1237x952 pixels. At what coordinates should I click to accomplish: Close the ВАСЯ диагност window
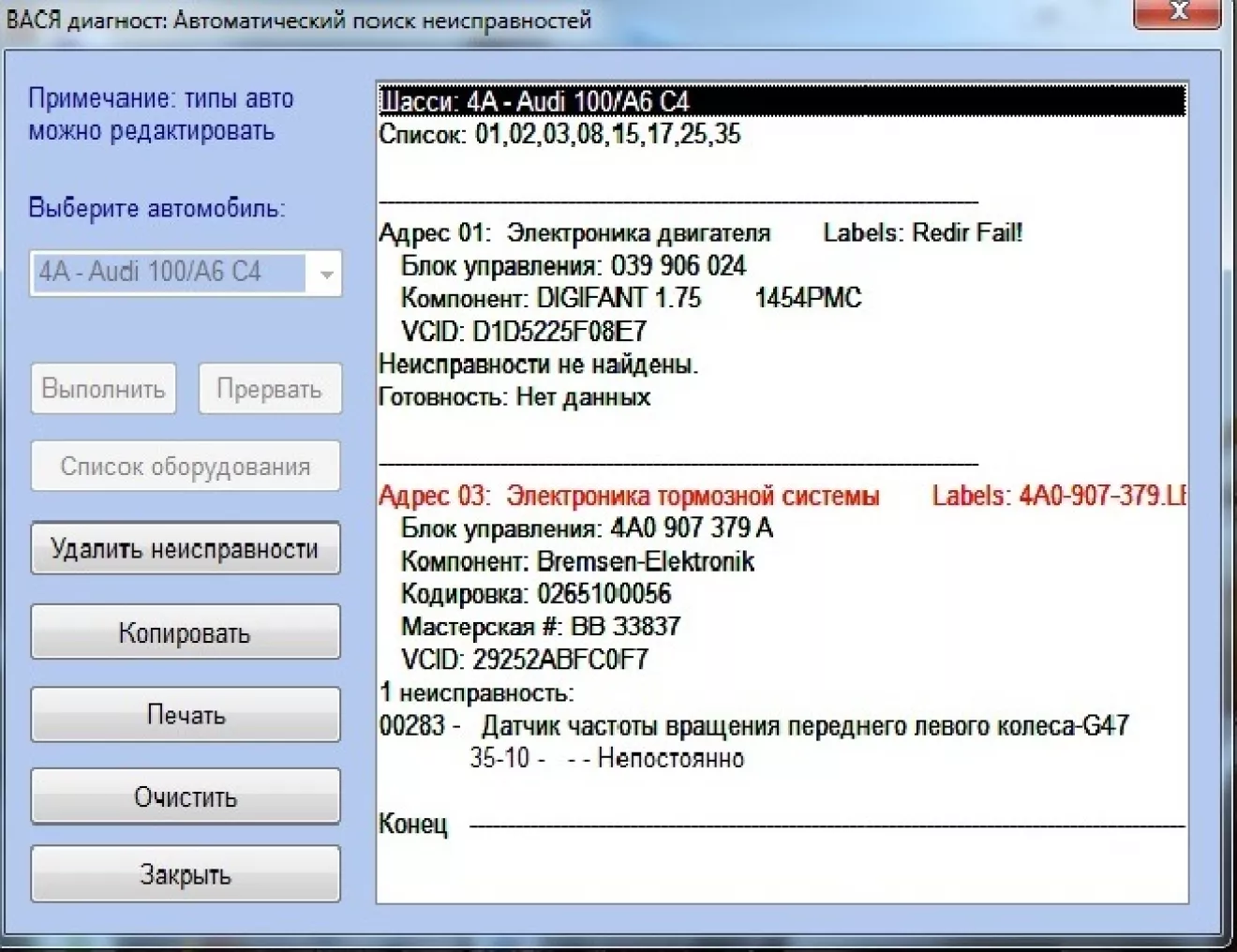pyautogui.click(x=1177, y=13)
